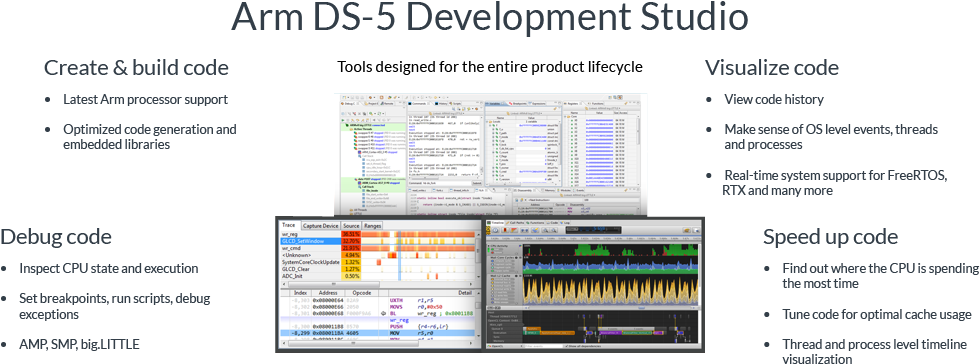Click the 36.51% heat cell
Image resolution: width=980 pixels, height=364 pixels.
coord(351,235)
